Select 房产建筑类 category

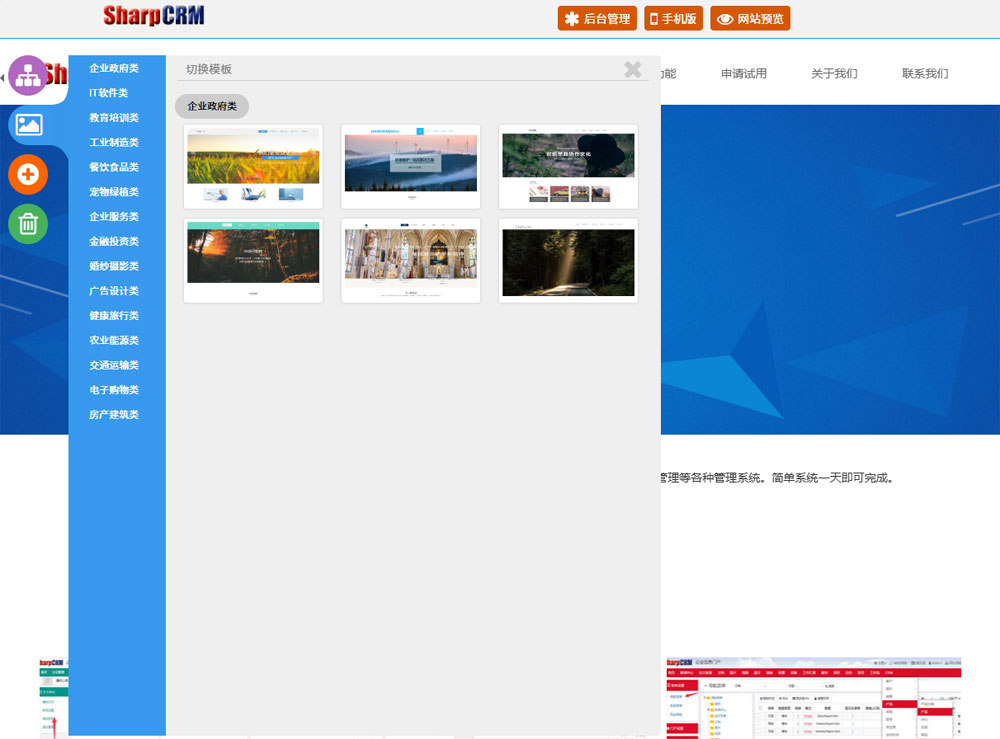click(x=114, y=415)
